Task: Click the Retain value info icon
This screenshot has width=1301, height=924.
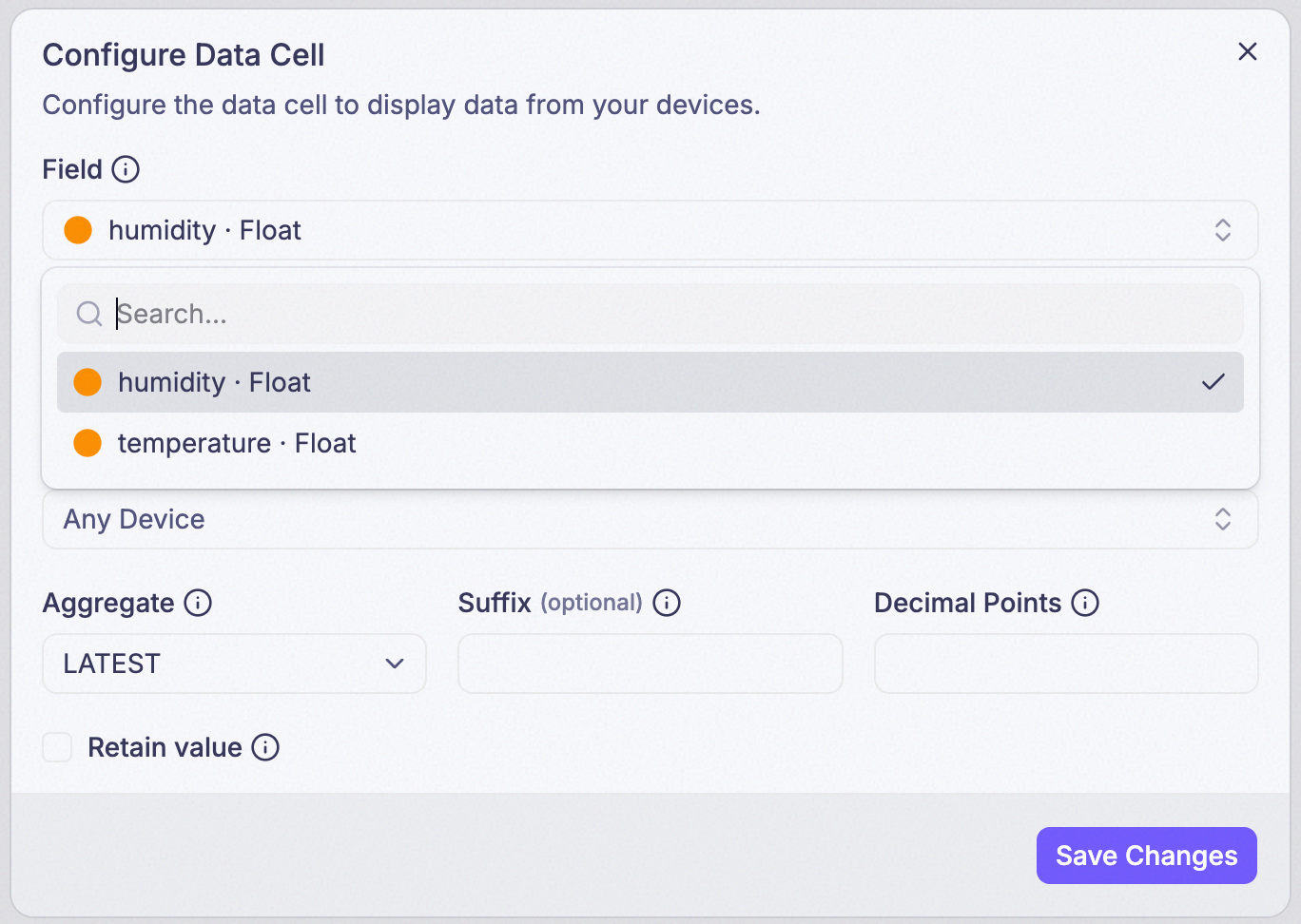Action: [x=265, y=747]
